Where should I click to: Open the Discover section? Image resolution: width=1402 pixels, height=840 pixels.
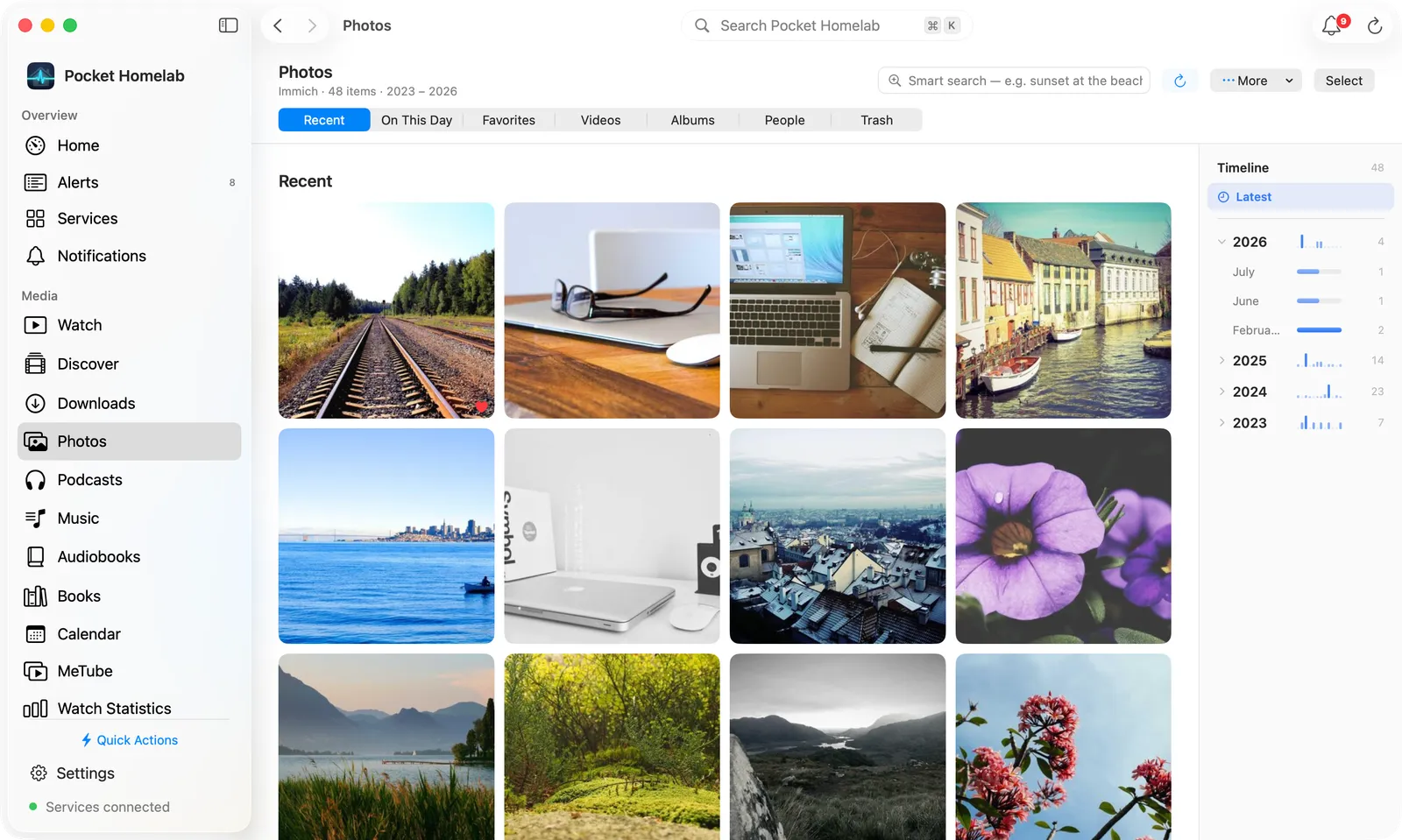[x=129, y=364]
